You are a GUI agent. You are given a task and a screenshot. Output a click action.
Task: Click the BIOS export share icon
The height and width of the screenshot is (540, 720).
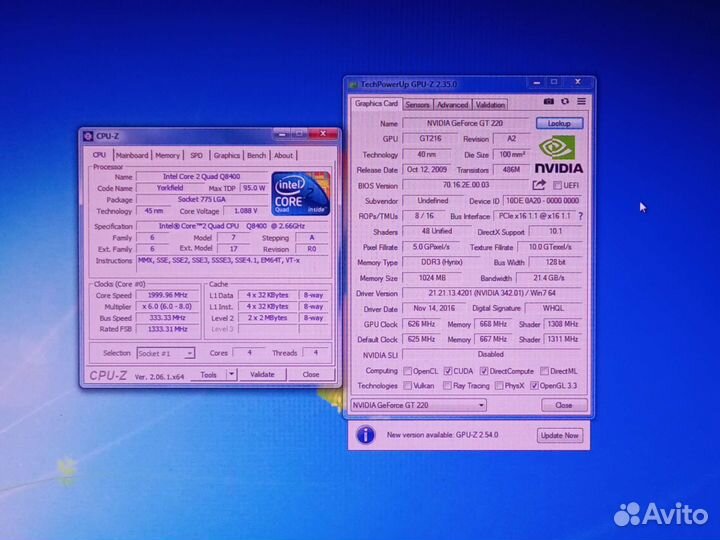coord(539,185)
